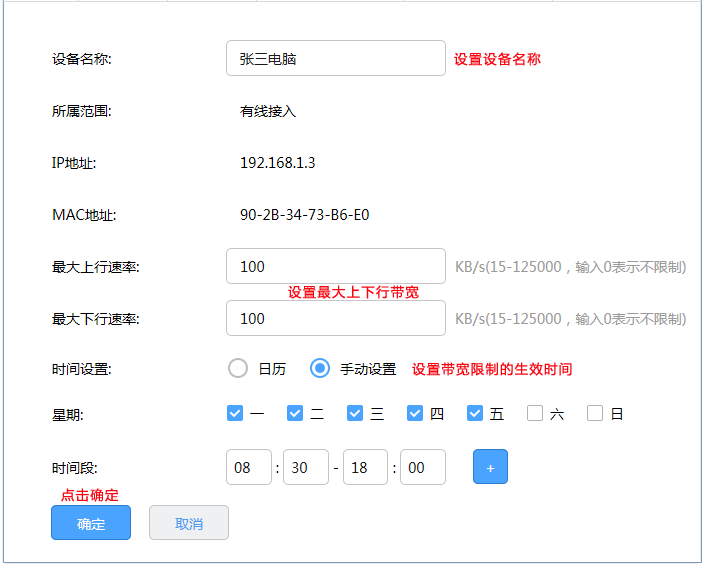Click the MAC address 90-2B-34-73-B6-E0
The image size is (704, 565).
click(x=304, y=215)
